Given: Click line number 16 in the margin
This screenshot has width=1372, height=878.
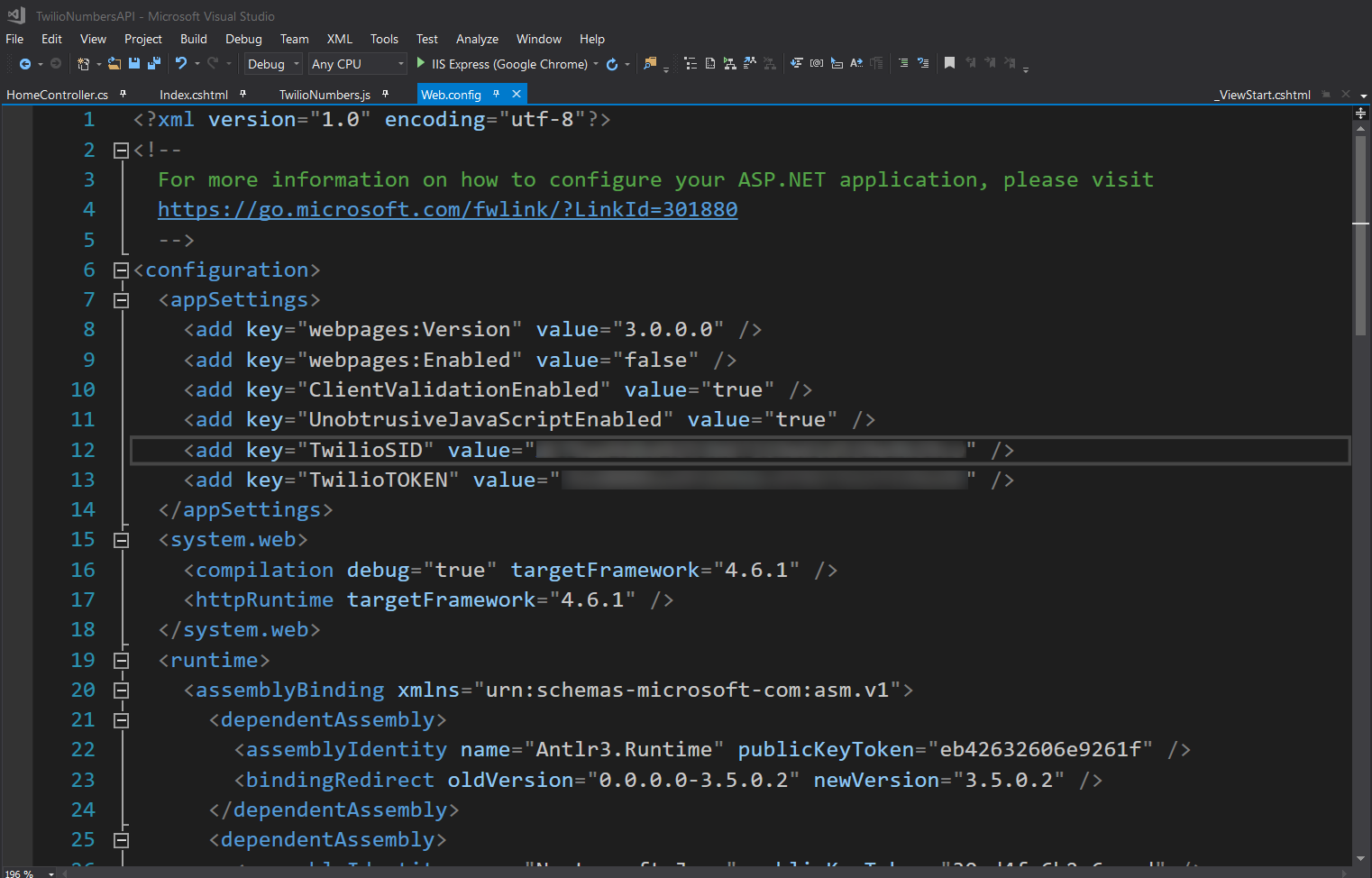Looking at the screenshot, I should [83, 570].
